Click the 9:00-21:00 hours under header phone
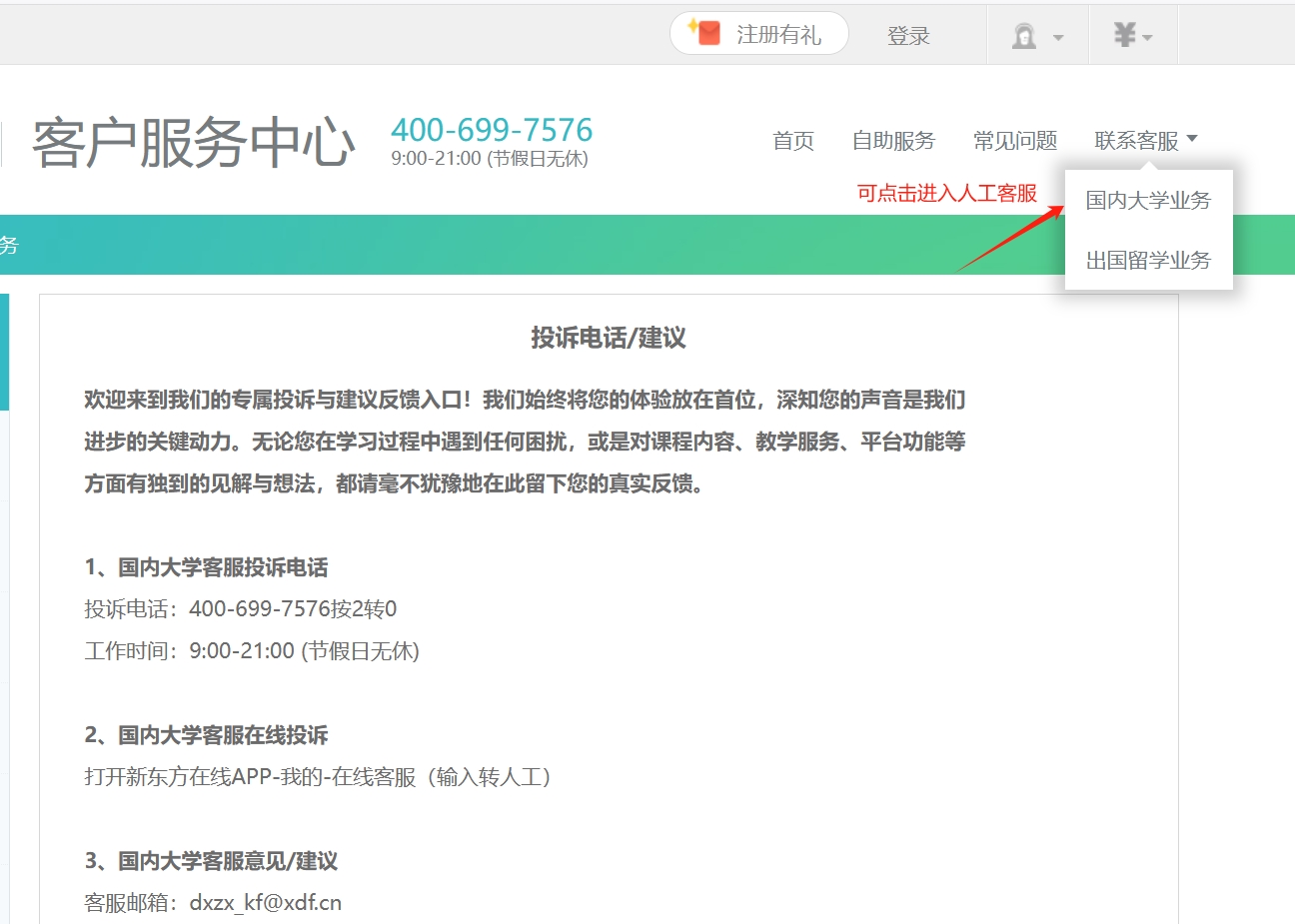 pyautogui.click(x=489, y=159)
